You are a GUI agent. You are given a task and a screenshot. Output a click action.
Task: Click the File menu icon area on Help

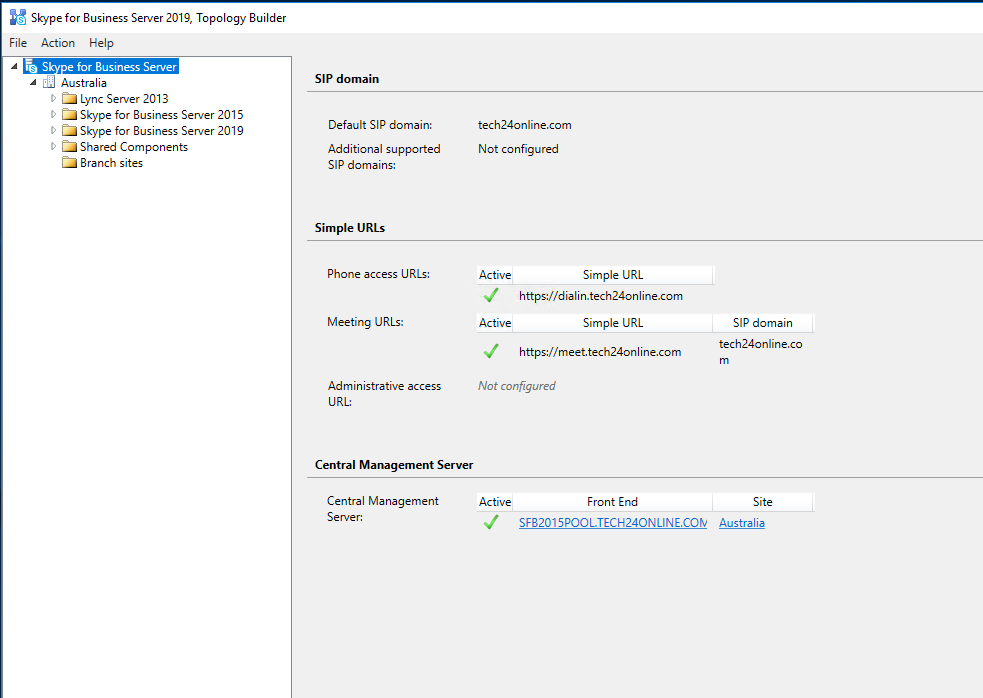pos(101,43)
